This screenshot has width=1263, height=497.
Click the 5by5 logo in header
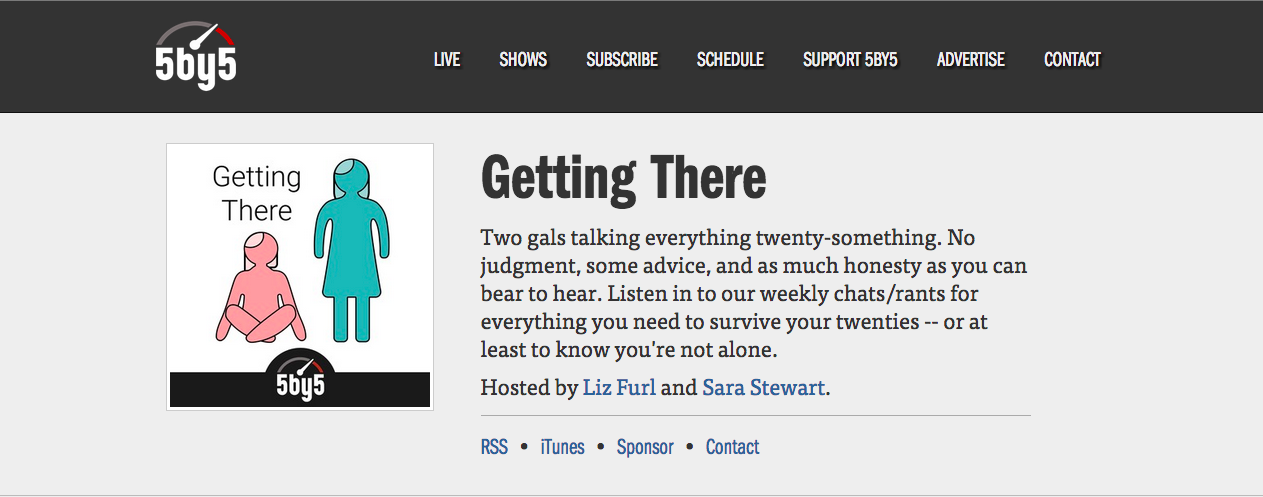[196, 55]
